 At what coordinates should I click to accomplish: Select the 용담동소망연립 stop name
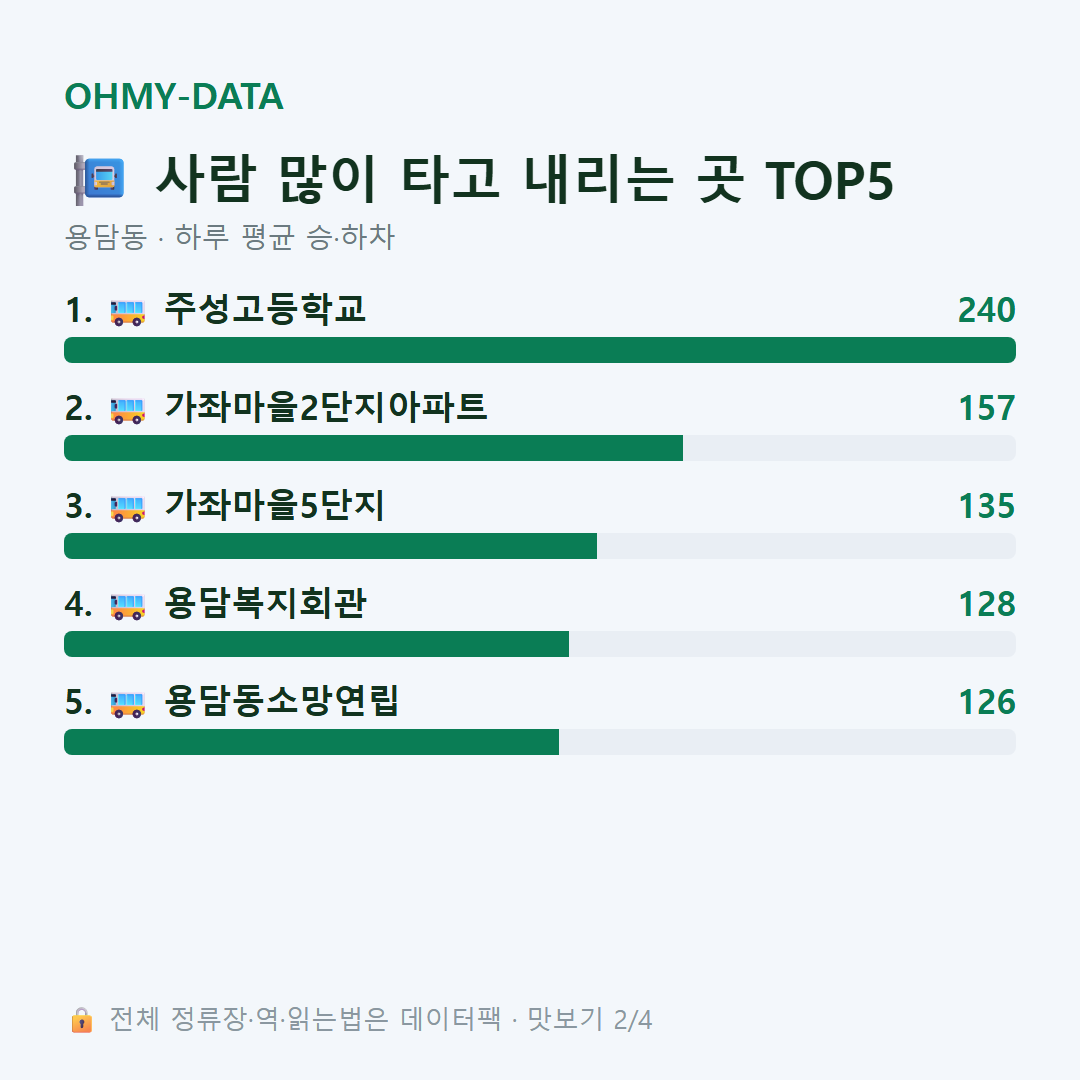pos(281,701)
